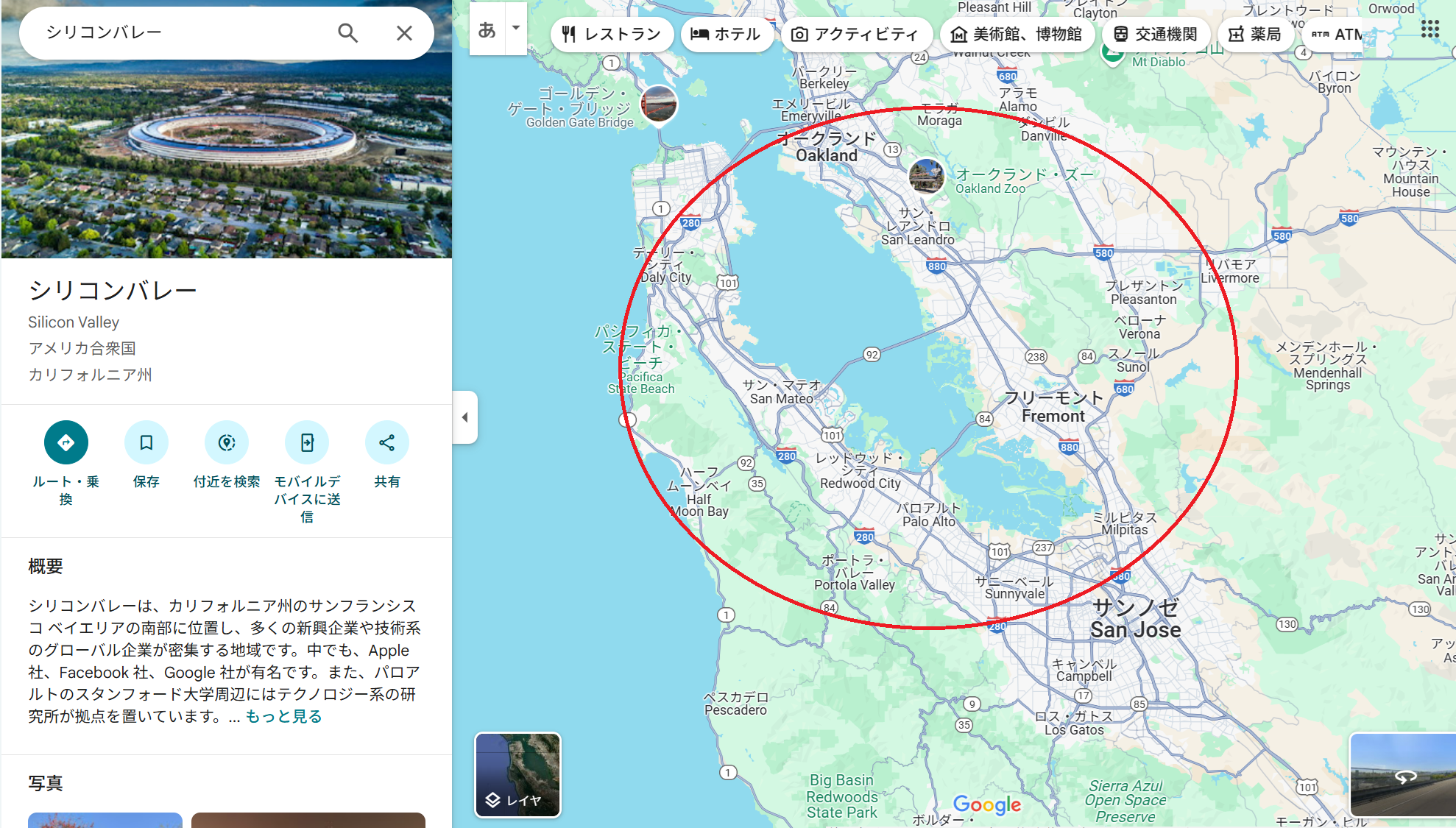Viewport: 1456px width, 828px height.
Task: Open the input method dropdown arrow
Action: [516, 29]
